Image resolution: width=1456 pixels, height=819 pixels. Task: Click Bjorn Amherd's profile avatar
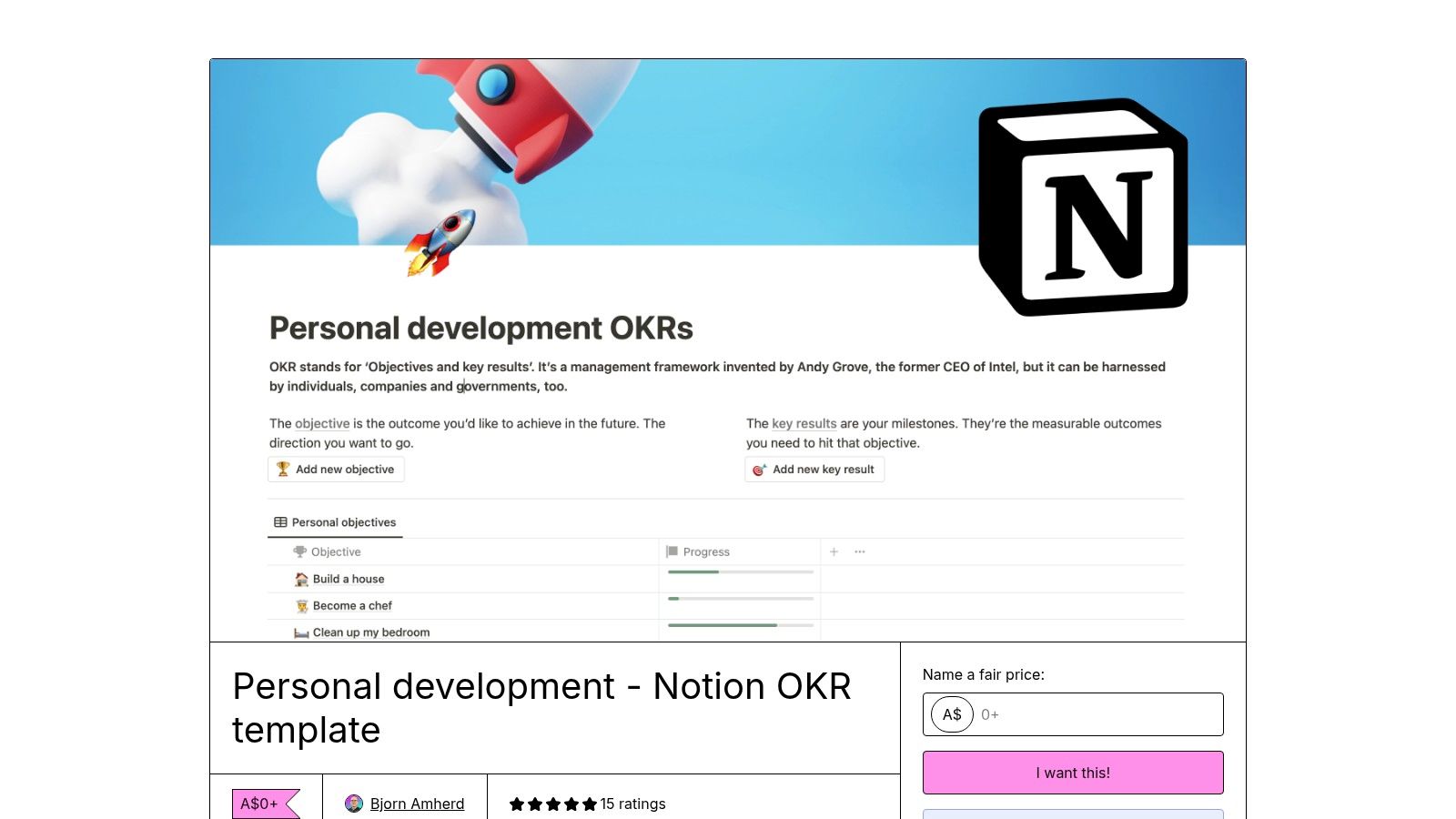354,804
